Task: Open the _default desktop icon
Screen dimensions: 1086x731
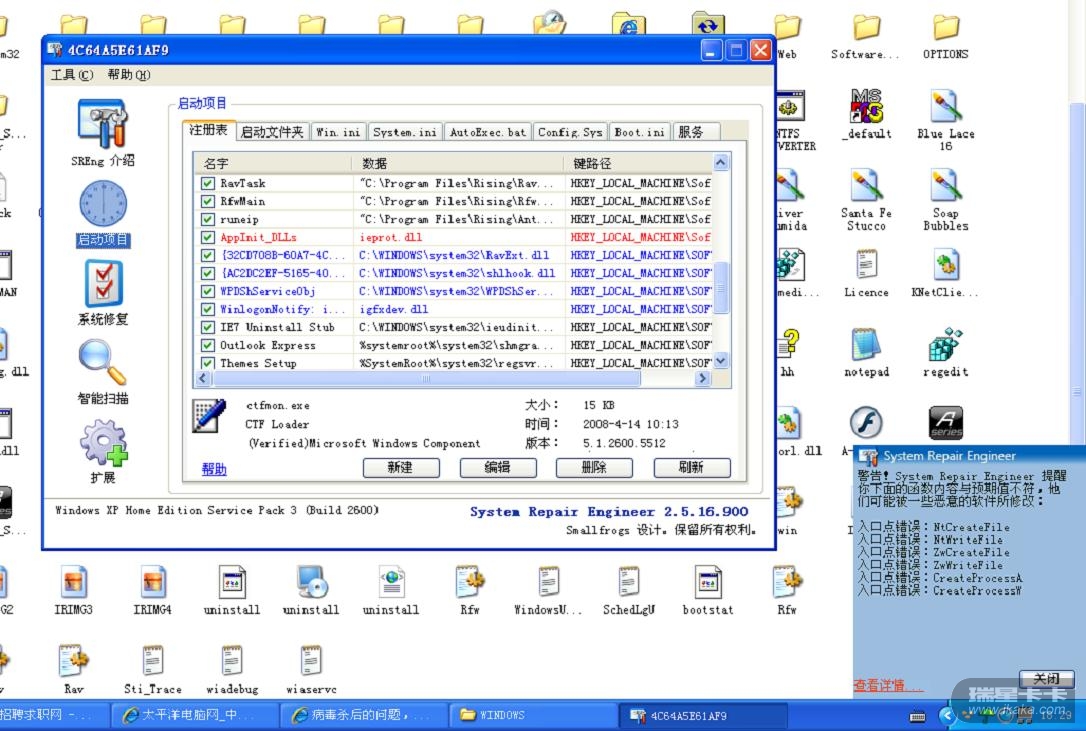Action: tap(866, 105)
